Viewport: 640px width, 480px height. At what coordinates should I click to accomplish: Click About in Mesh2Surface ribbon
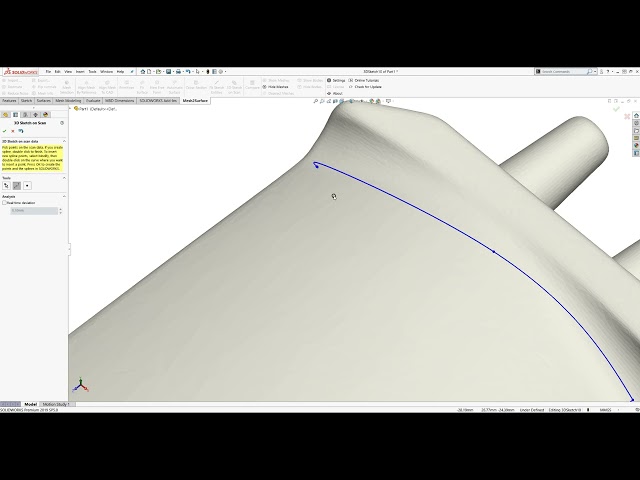click(x=335, y=93)
